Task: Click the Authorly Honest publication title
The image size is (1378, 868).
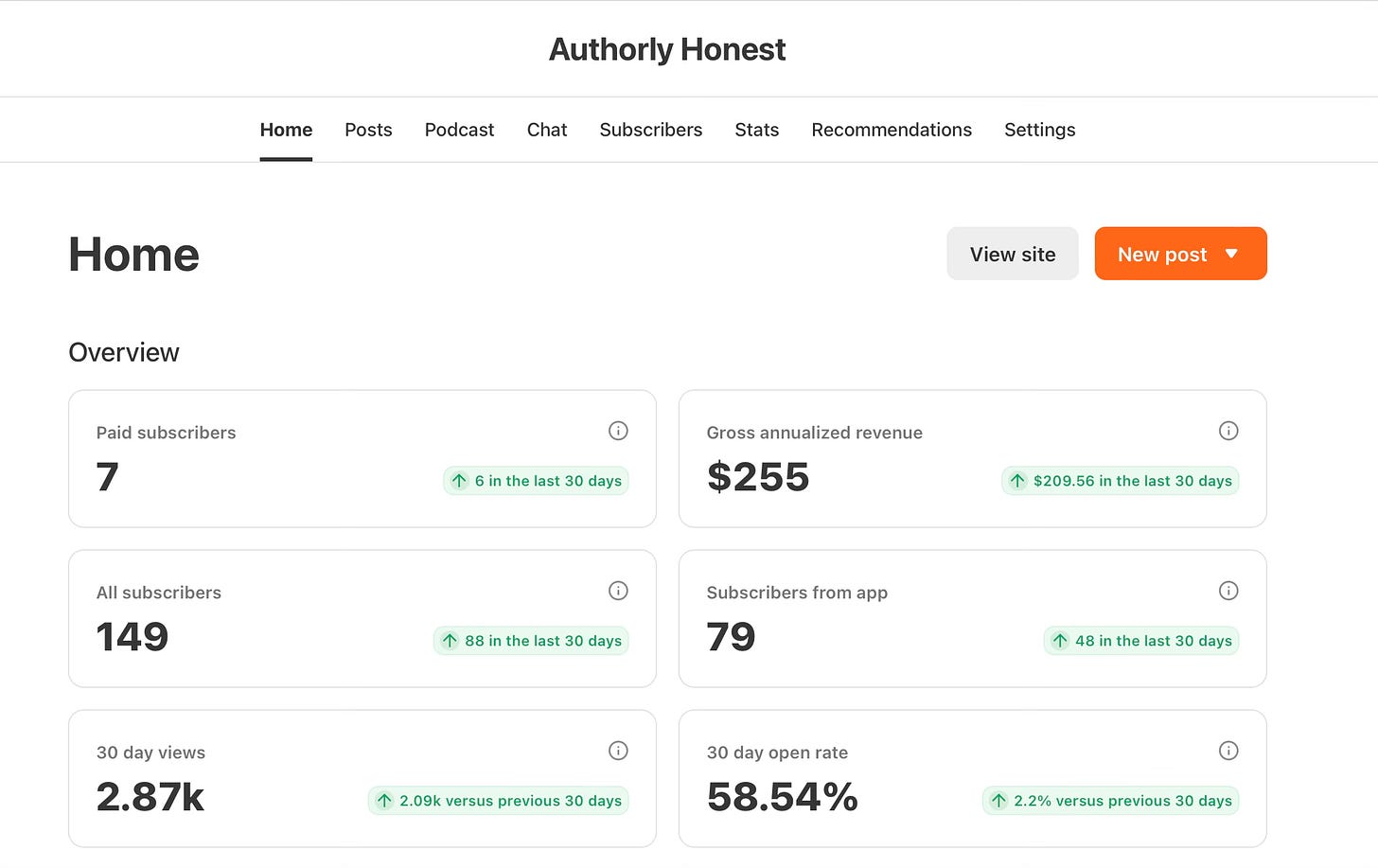Action: (x=667, y=49)
